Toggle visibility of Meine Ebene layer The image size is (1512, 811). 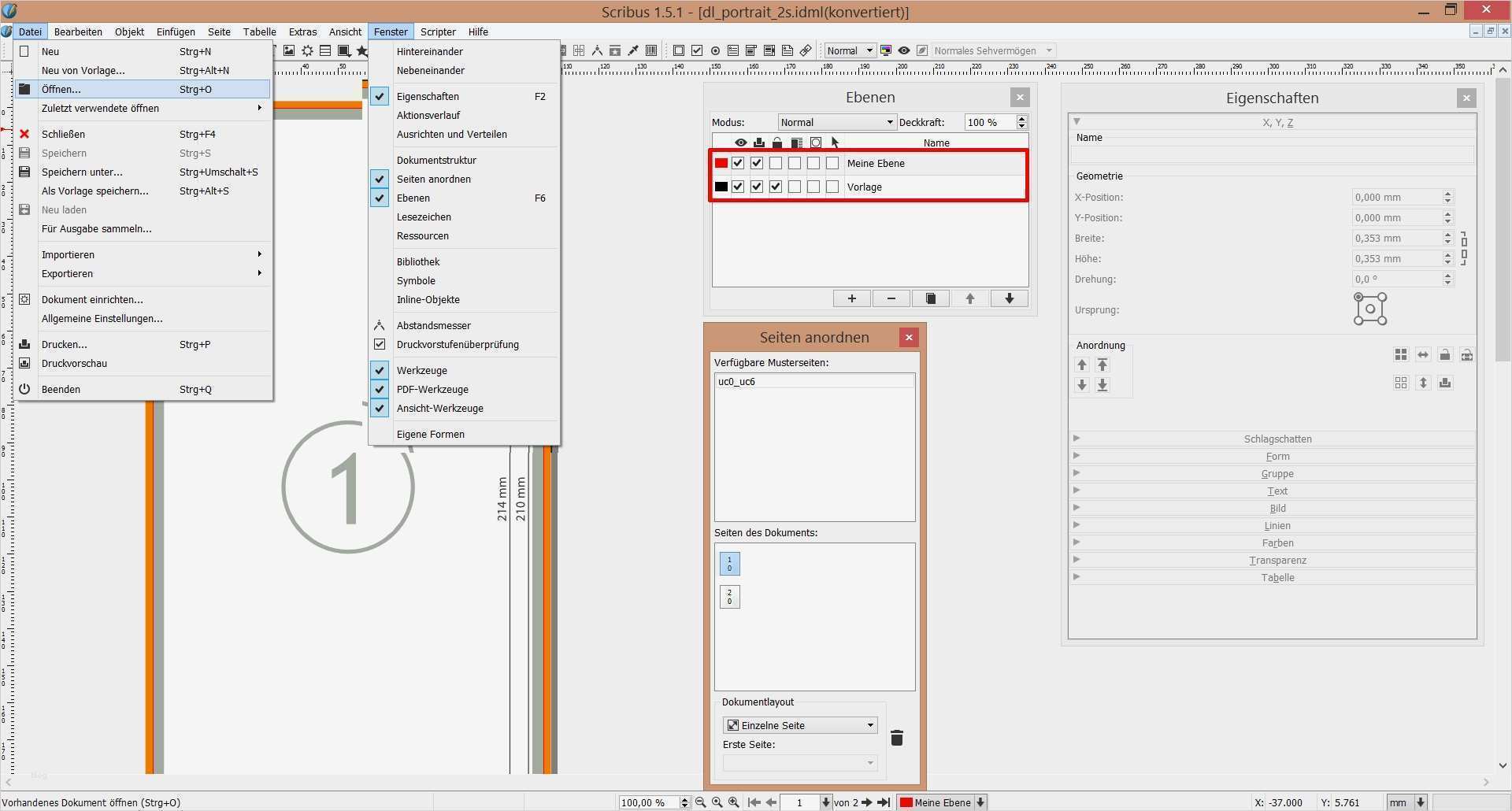coord(738,163)
